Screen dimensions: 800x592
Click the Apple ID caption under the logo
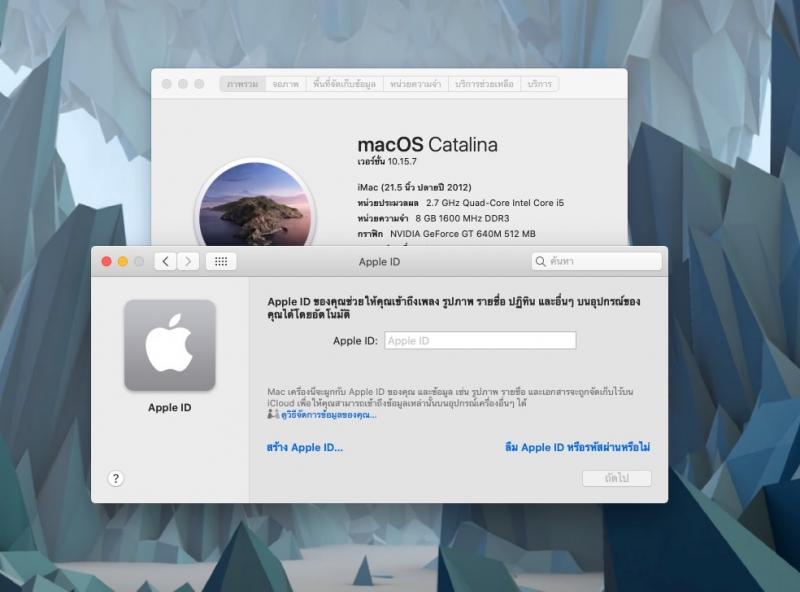pyautogui.click(x=170, y=407)
